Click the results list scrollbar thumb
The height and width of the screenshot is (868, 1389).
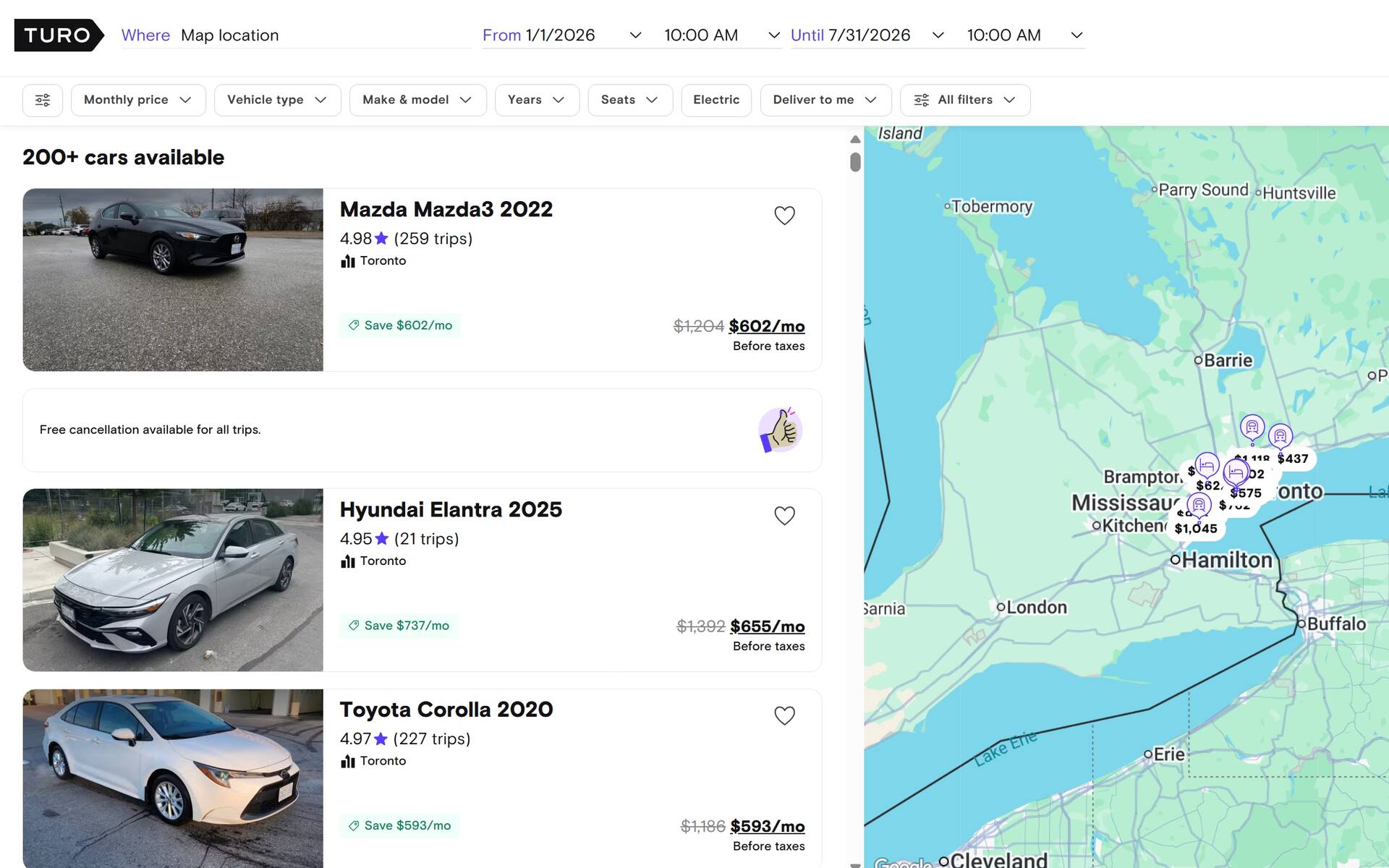[x=855, y=162]
